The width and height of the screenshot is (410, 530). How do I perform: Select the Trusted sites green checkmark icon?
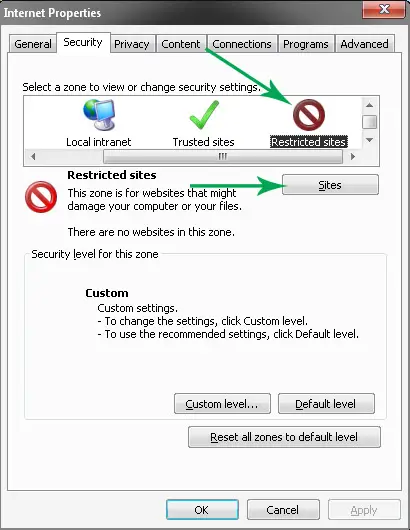[204, 115]
